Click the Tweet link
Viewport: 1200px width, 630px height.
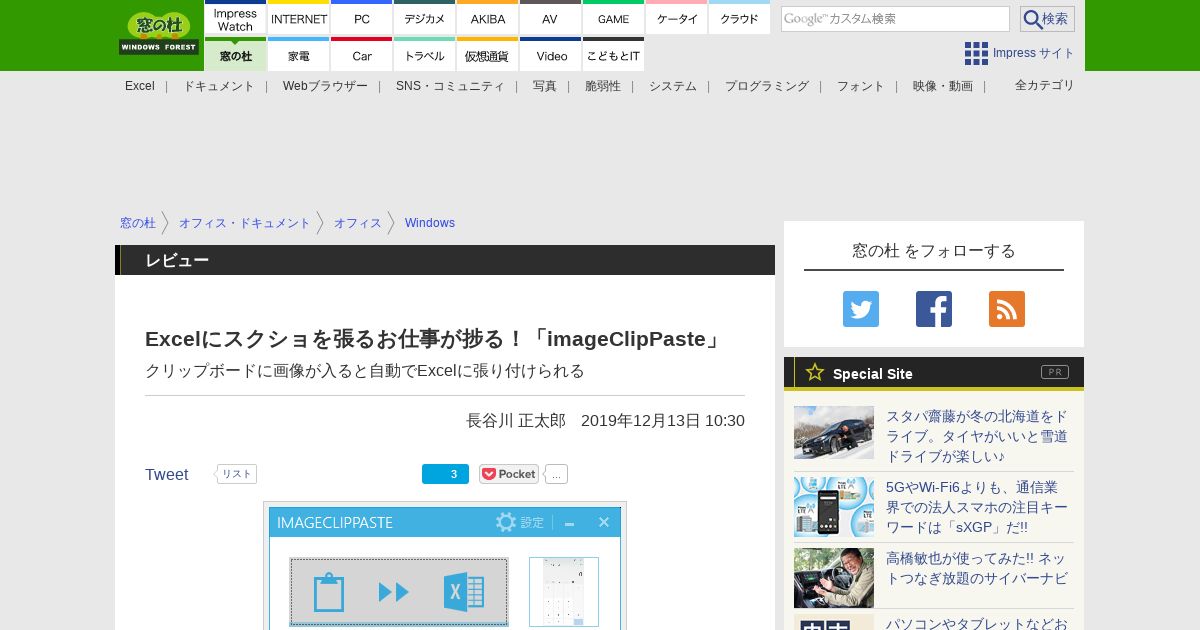tap(167, 474)
